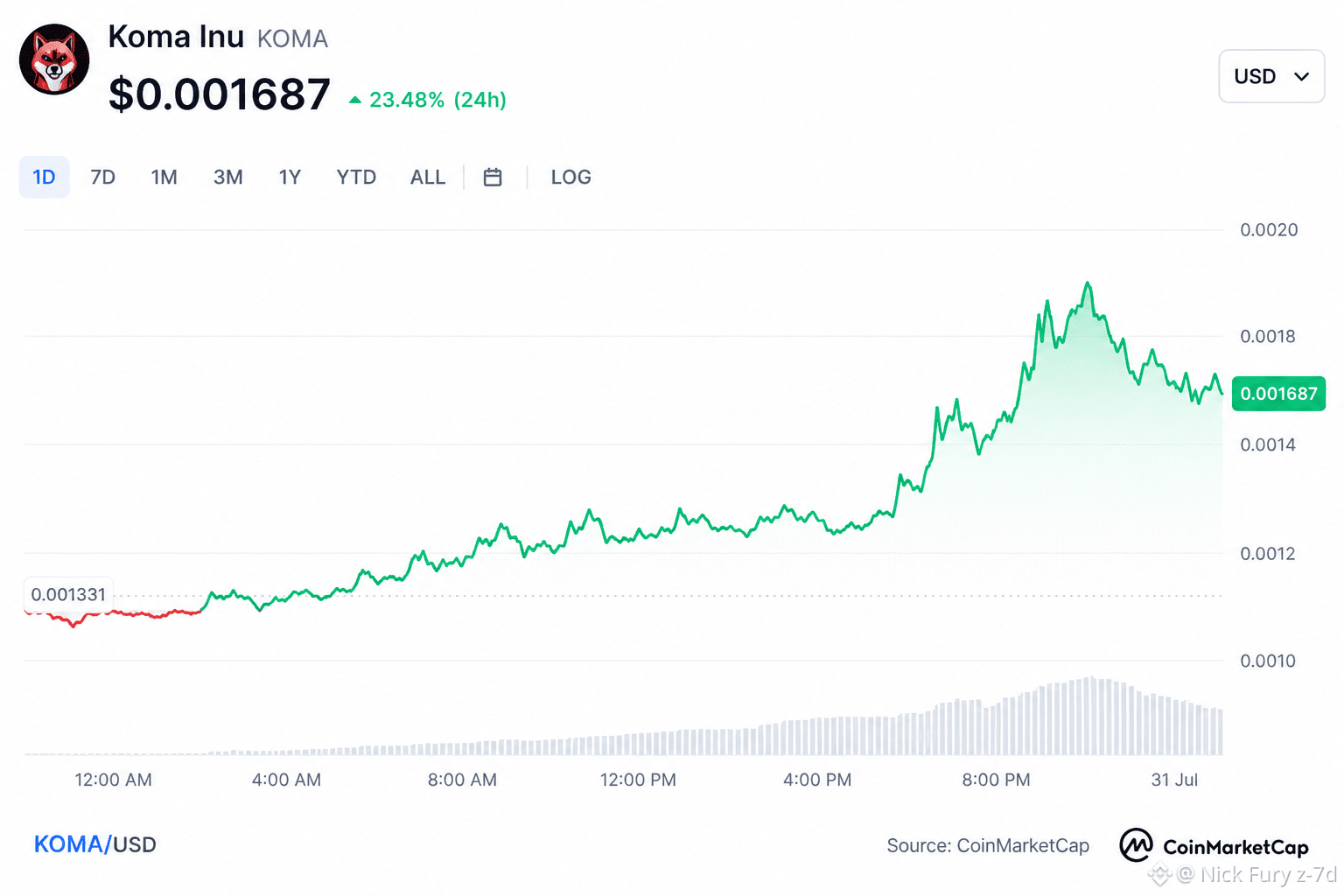1344x896 pixels.
Task: Click the Binance watermark icon near Nick Fury
Action: pos(1159,873)
